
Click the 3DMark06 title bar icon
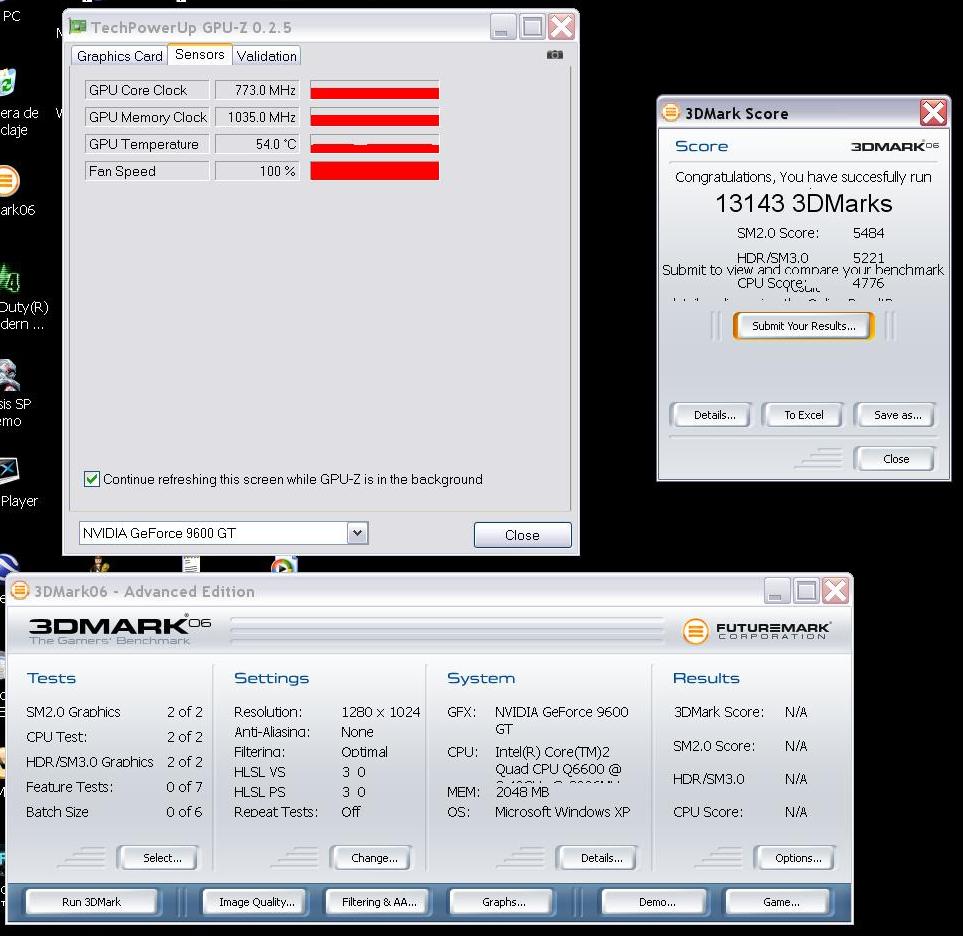pos(20,591)
